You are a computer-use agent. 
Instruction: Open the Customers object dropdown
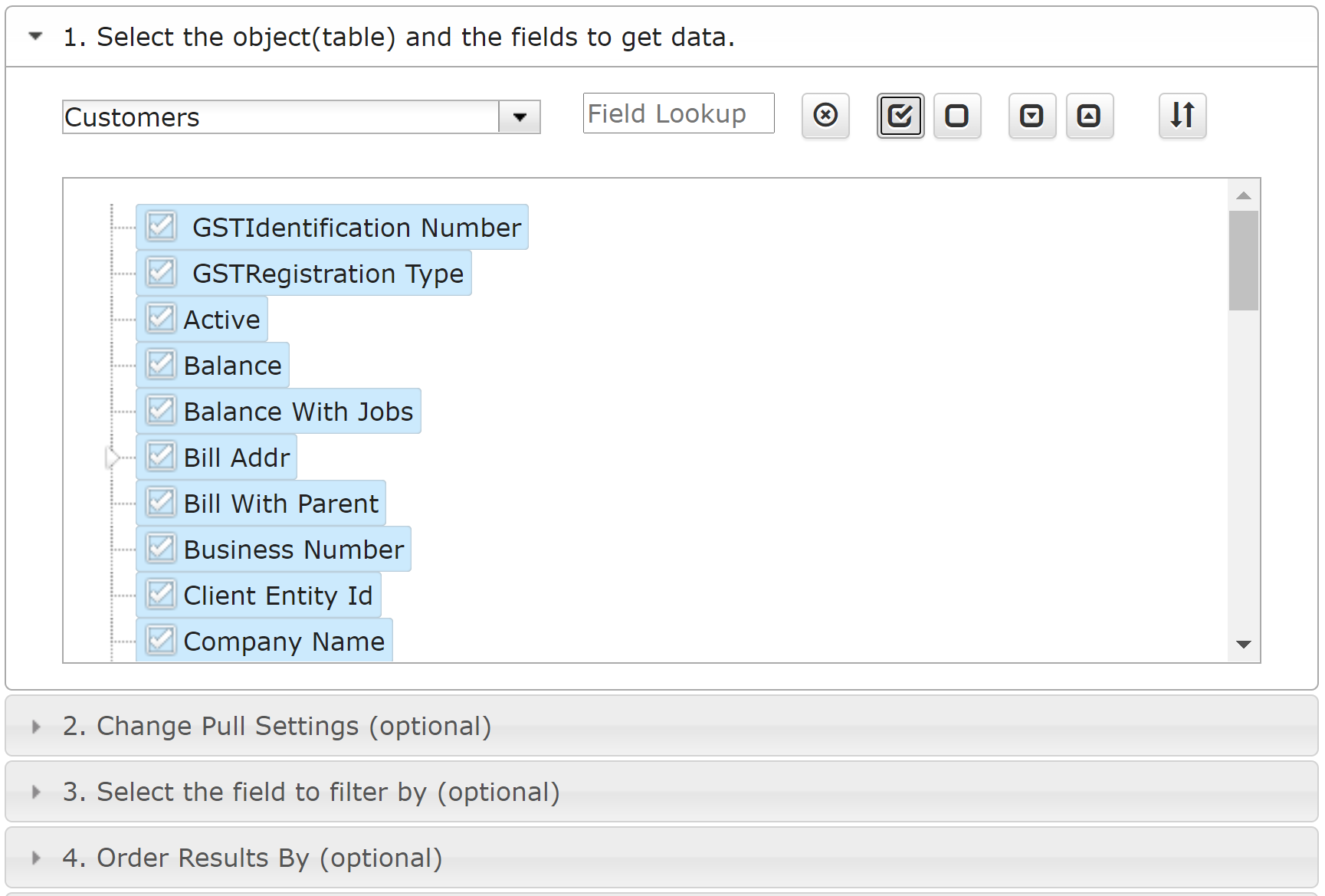click(520, 117)
